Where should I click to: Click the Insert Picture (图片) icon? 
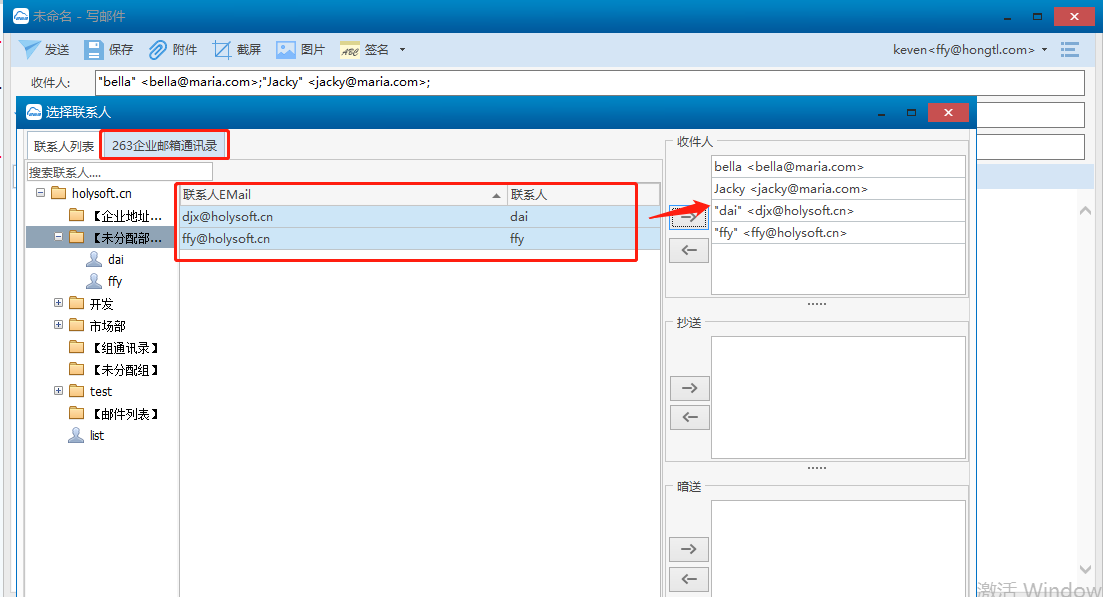(286, 50)
